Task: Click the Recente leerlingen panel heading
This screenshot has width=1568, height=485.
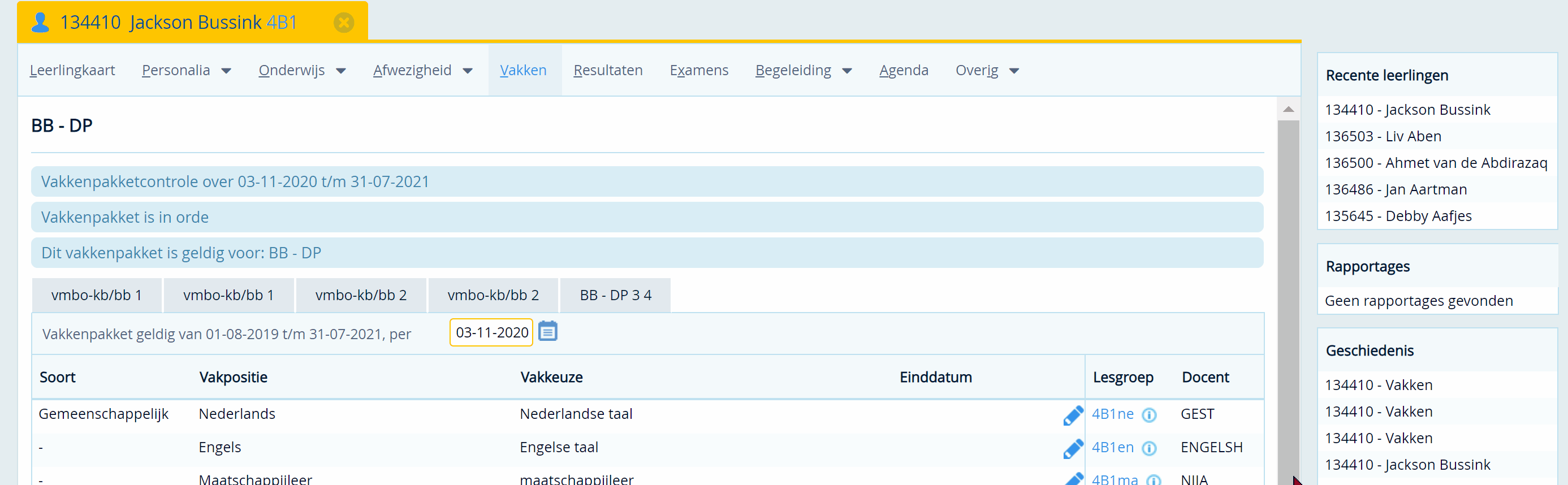Action: pyautogui.click(x=1386, y=75)
